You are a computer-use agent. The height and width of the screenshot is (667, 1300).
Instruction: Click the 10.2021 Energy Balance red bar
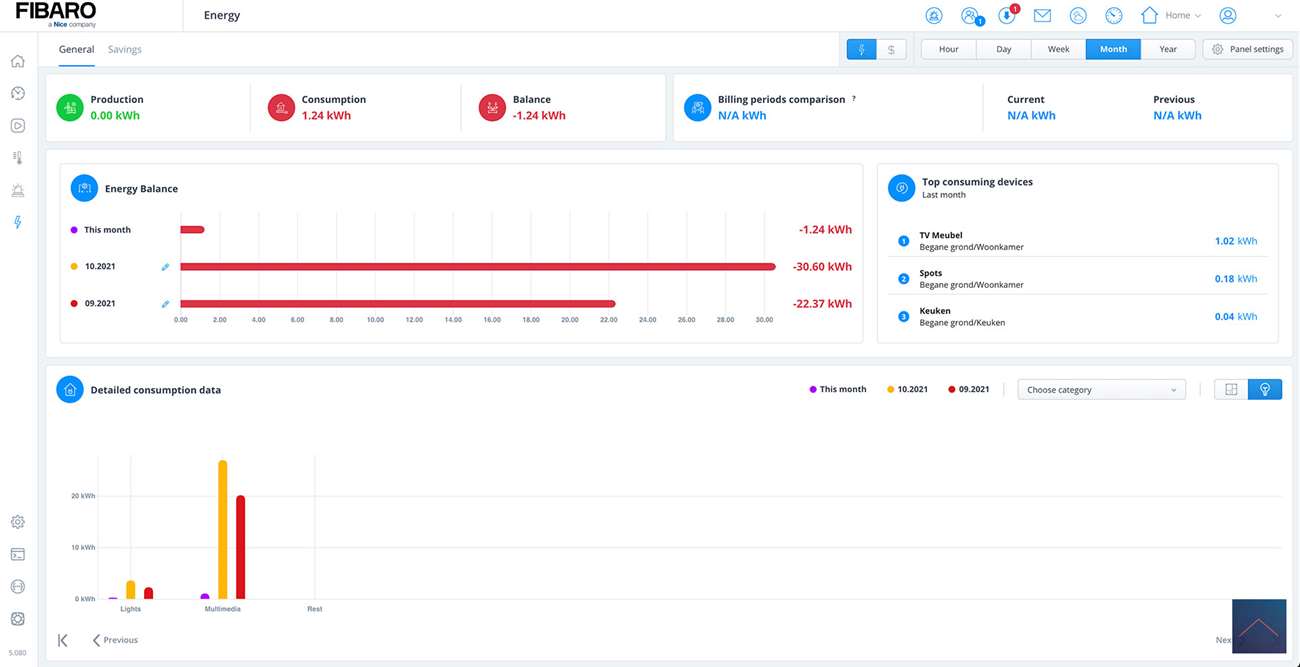(477, 267)
